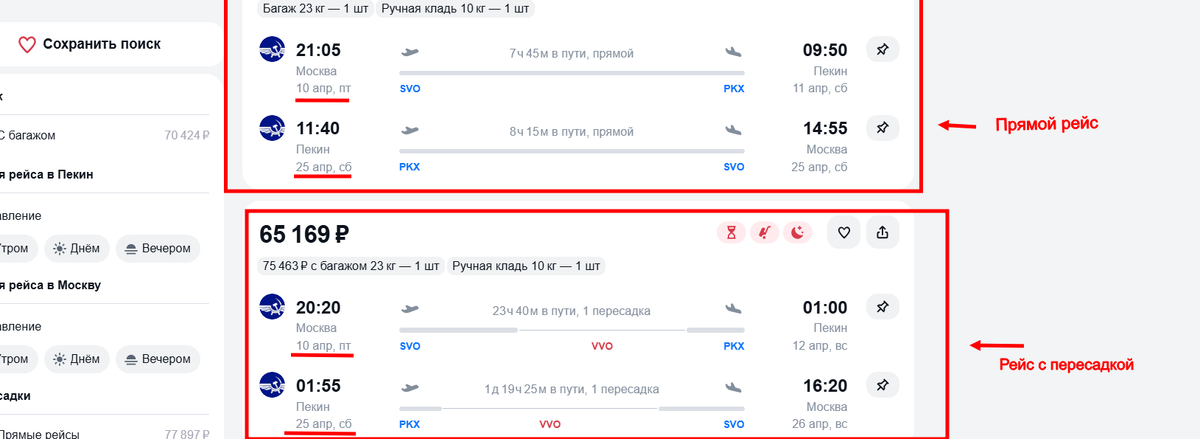Viewport: 1200px width, 439px height.
Task: Choose 75 463 ₽ с багажом 23 кг option
Action: pos(350,266)
